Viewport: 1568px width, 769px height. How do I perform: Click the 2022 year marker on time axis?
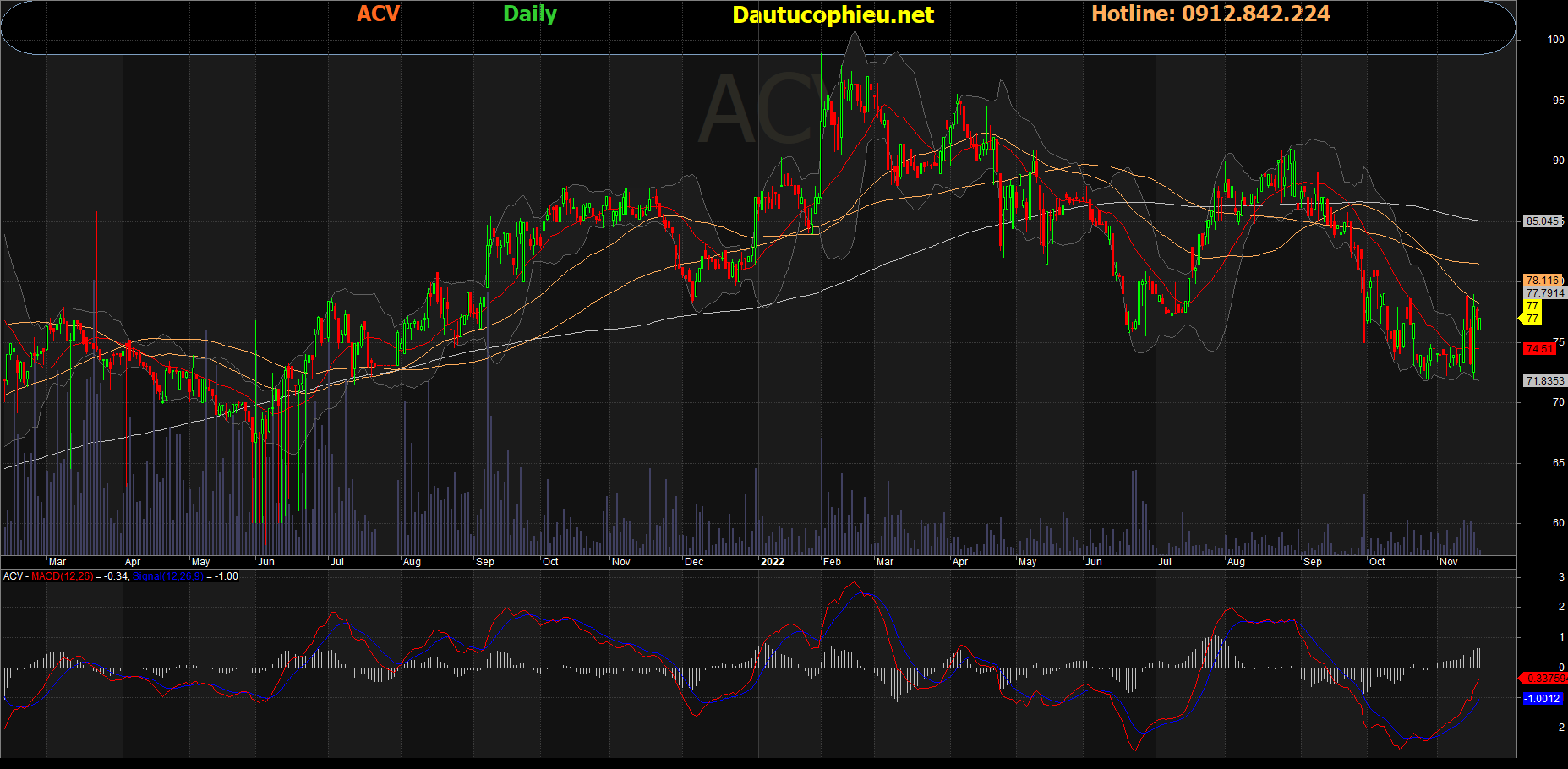772,562
